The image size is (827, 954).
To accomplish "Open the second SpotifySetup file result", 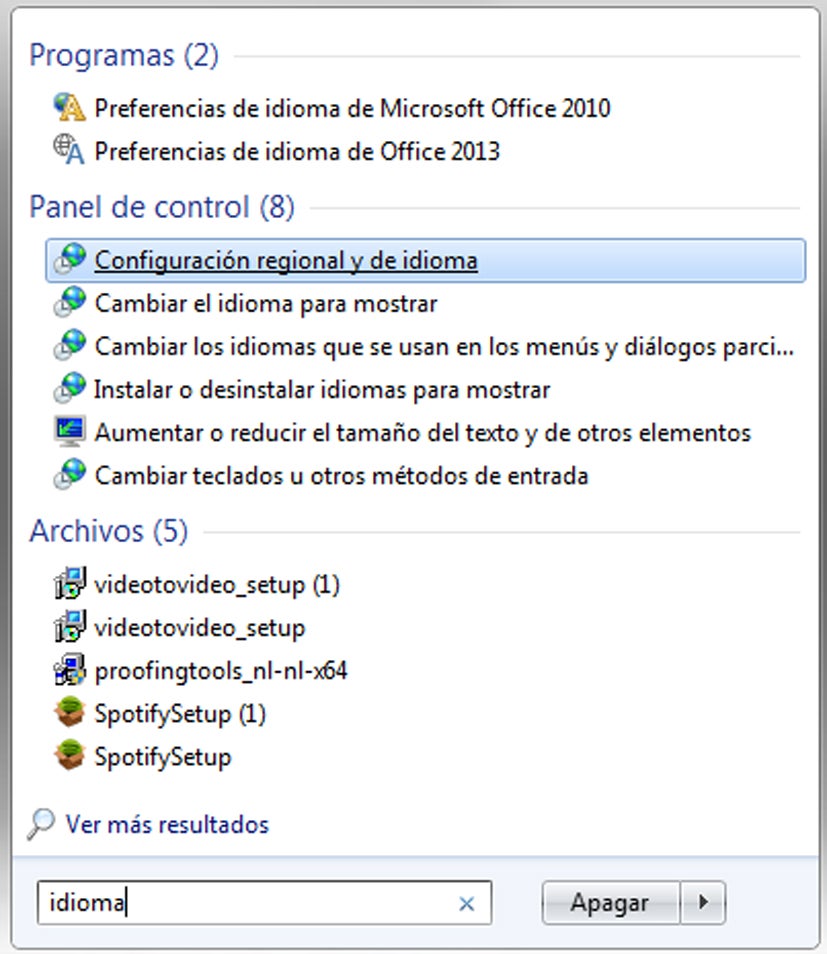I will pos(163,757).
